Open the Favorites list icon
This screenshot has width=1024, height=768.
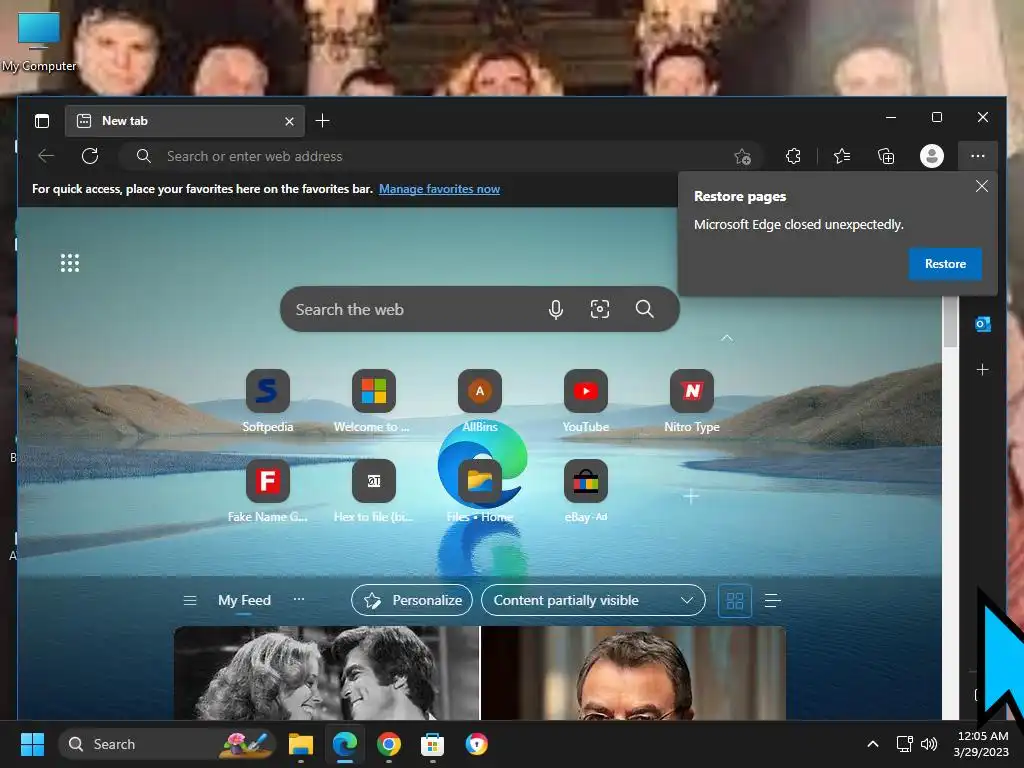tap(842, 156)
